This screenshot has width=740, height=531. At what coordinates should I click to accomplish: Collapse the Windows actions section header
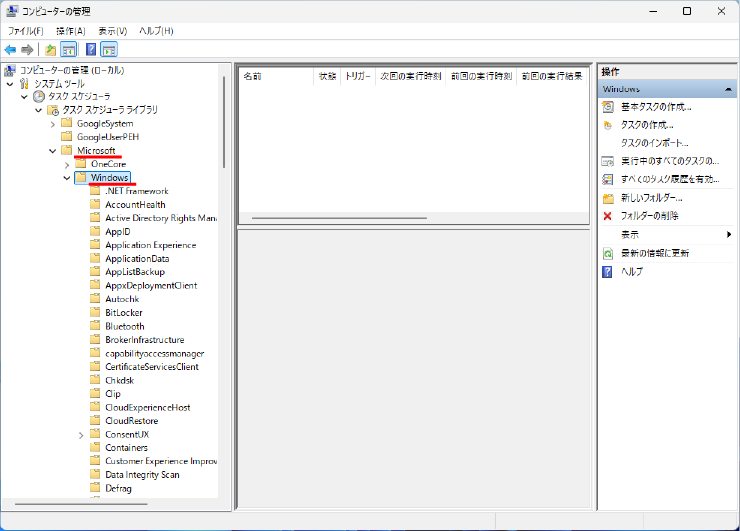click(x=728, y=89)
